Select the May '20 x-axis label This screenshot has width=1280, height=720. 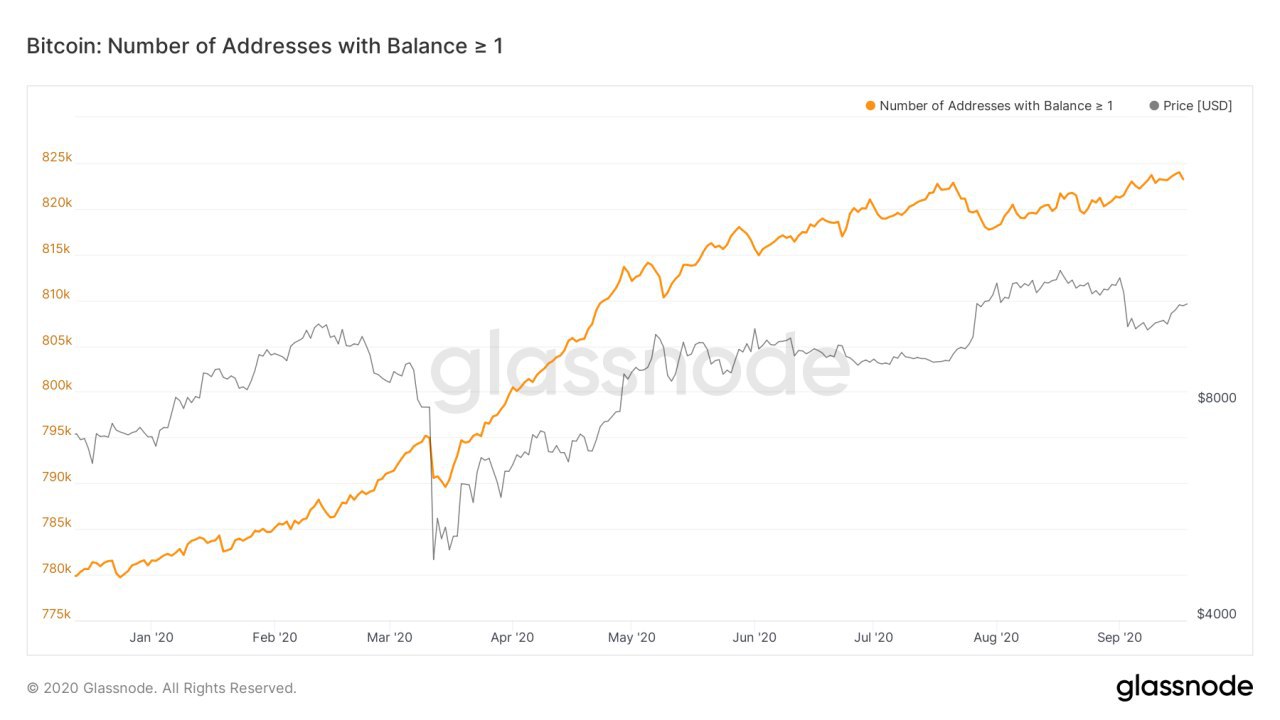click(632, 637)
